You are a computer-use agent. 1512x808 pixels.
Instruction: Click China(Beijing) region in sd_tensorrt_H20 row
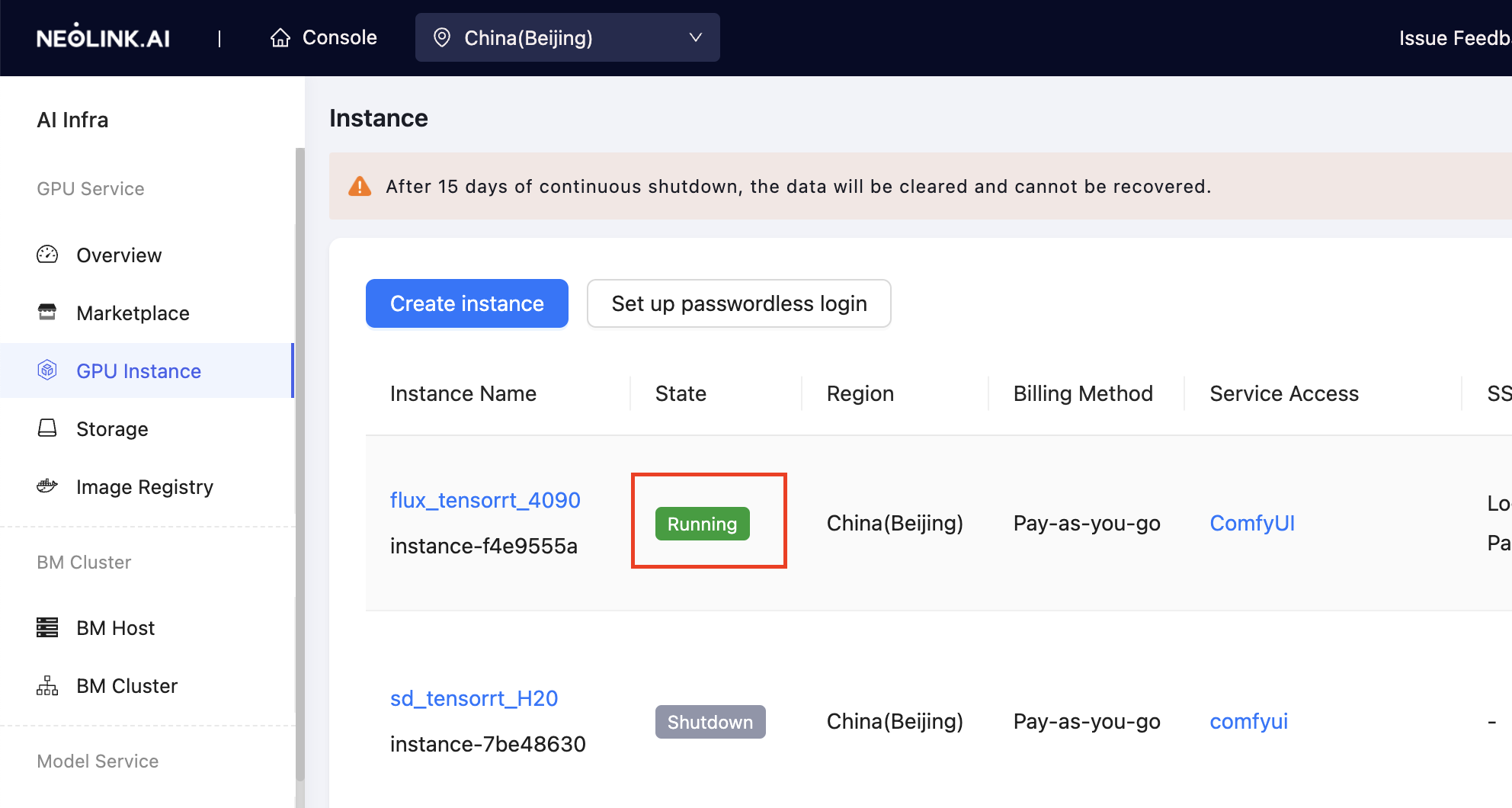pos(895,721)
